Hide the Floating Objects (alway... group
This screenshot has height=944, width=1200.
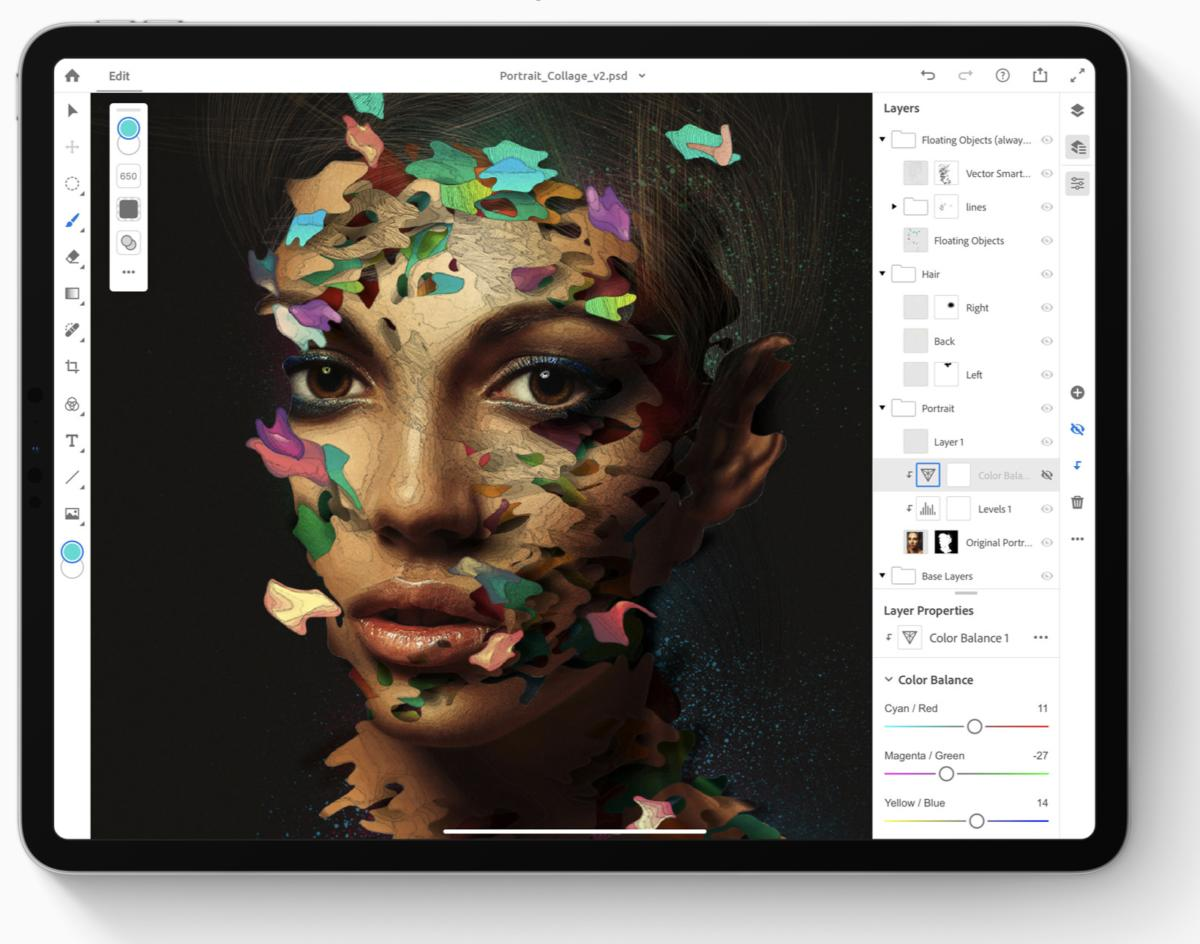tap(1047, 140)
